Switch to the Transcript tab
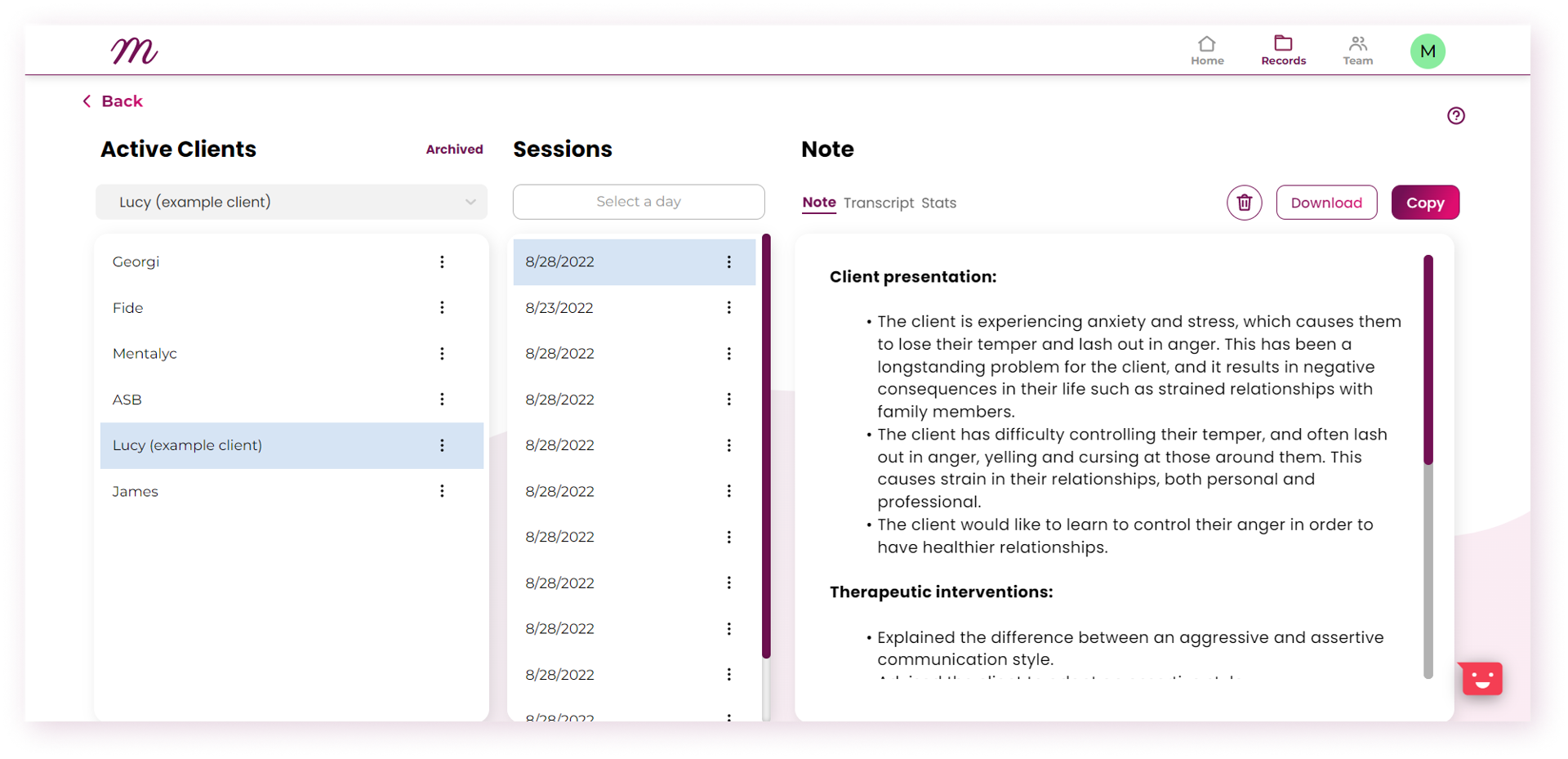This screenshot has height=759, width=1568. coord(878,203)
